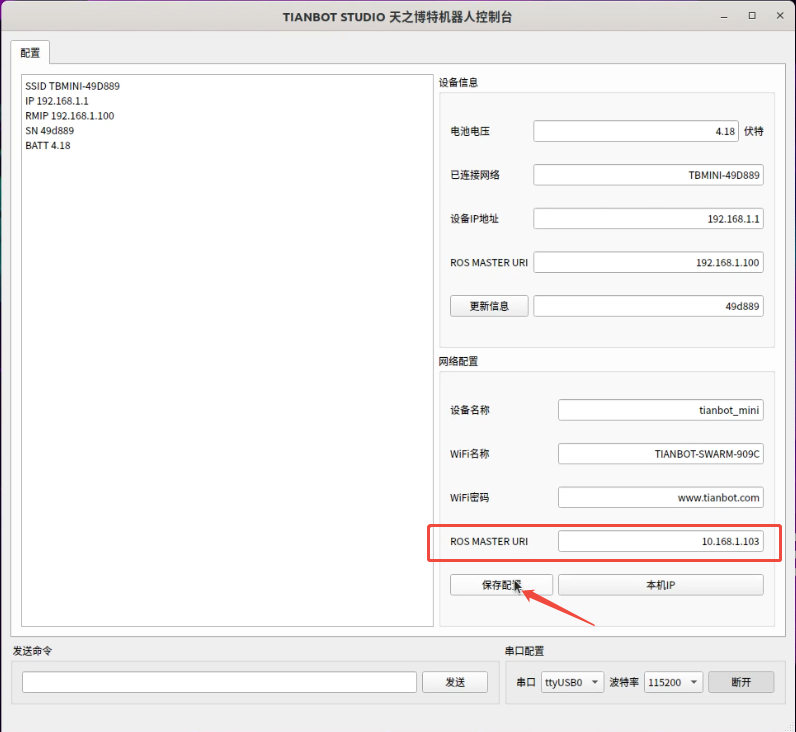Expand the 波特率 115200 dropdown
The image size is (796, 732).
pyautogui.click(x=673, y=682)
